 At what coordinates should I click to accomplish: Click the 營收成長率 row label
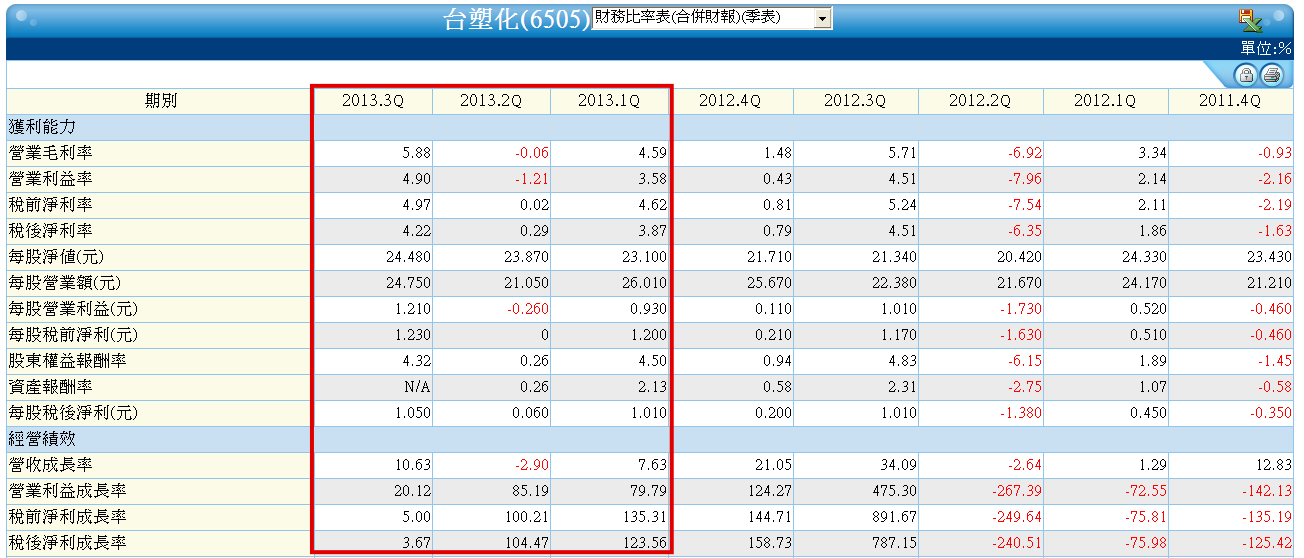(x=50, y=465)
